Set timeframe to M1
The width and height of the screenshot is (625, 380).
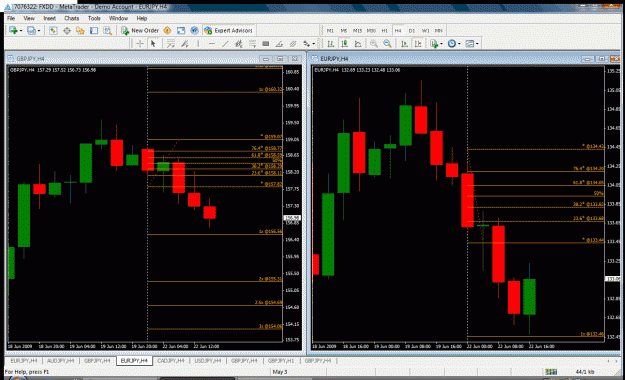(330, 31)
